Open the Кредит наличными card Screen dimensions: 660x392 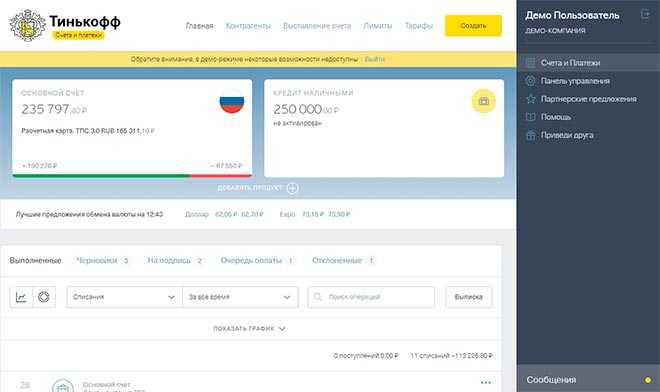(x=384, y=128)
